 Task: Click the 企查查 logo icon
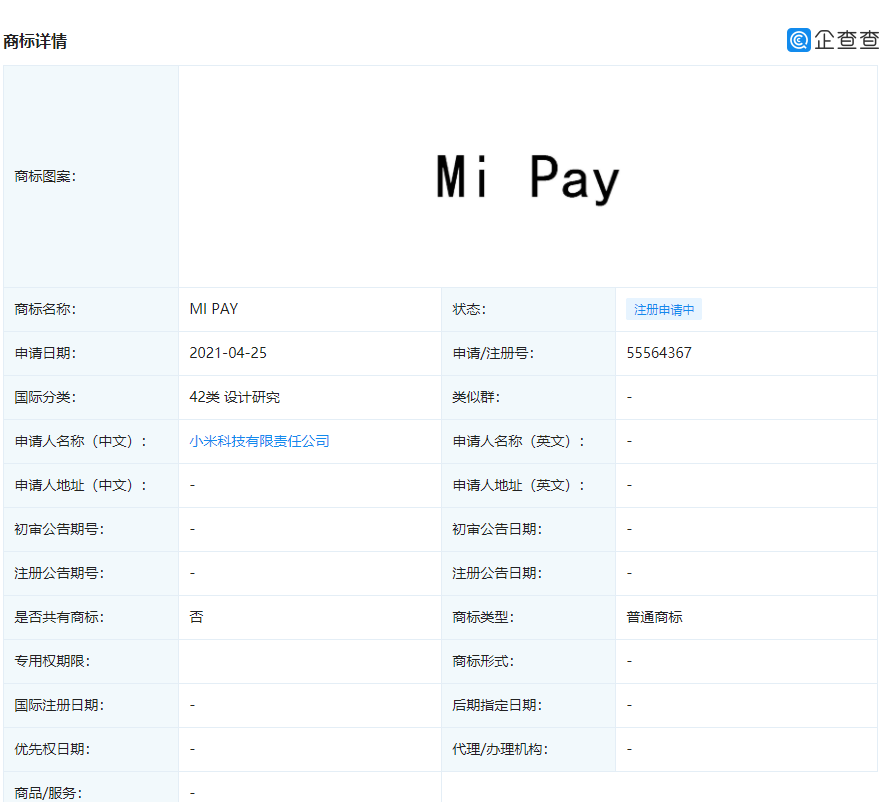[x=797, y=40]
